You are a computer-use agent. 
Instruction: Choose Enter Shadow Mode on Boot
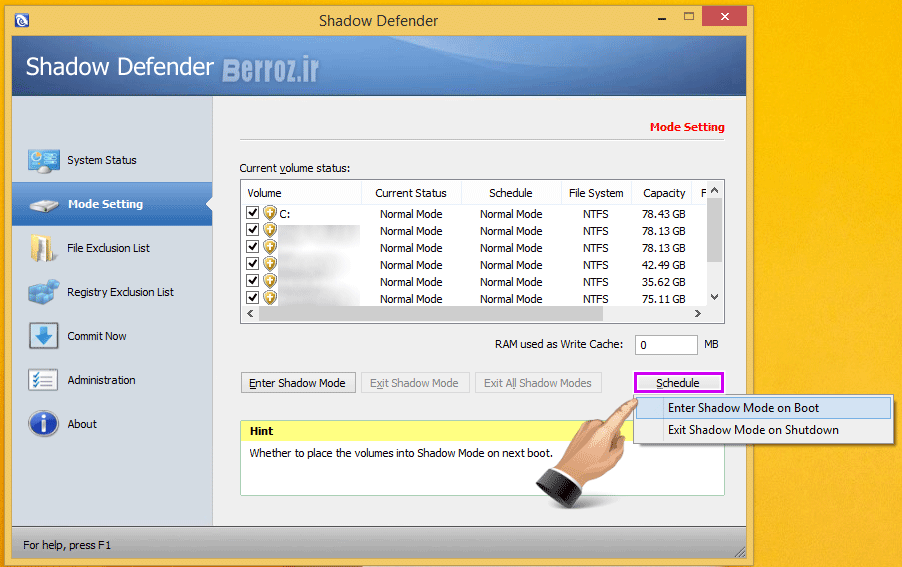[x=763, y=408]
